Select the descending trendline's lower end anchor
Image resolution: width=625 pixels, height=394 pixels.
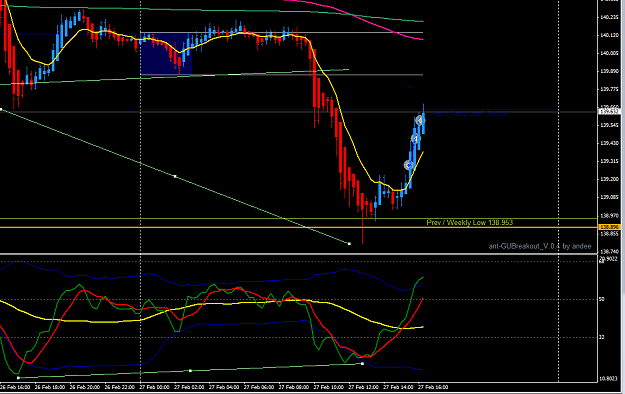(x=349, y=243)
